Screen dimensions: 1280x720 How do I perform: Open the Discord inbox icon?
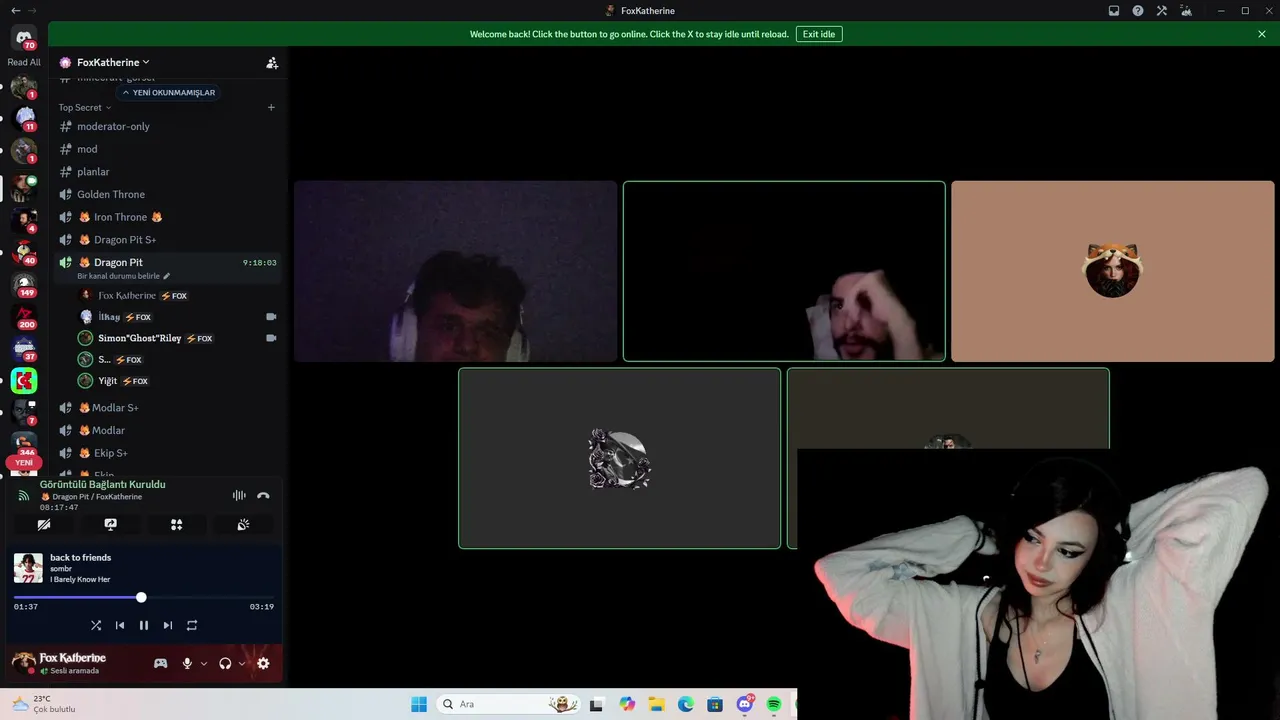pos(1114,11)
